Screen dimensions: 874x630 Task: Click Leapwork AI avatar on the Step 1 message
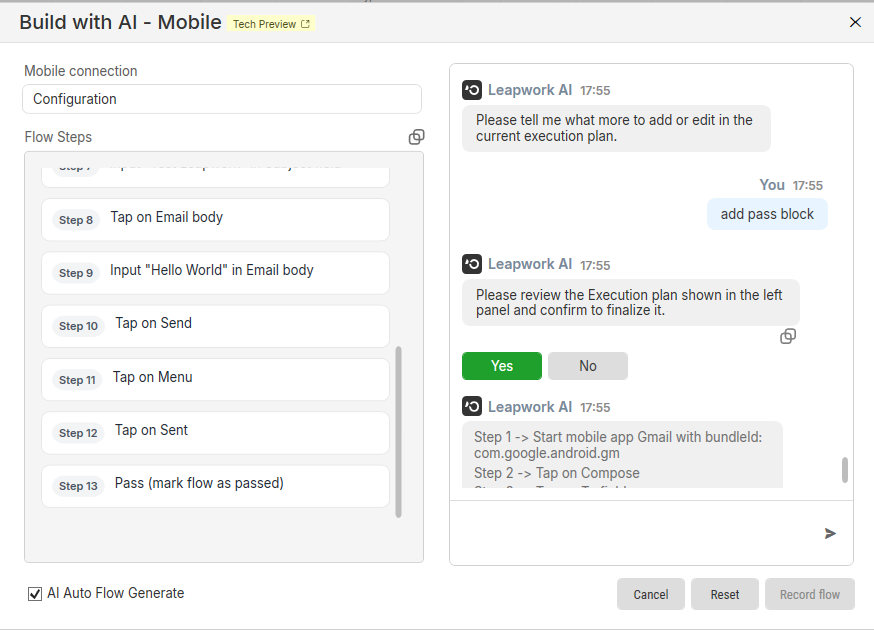472,406
